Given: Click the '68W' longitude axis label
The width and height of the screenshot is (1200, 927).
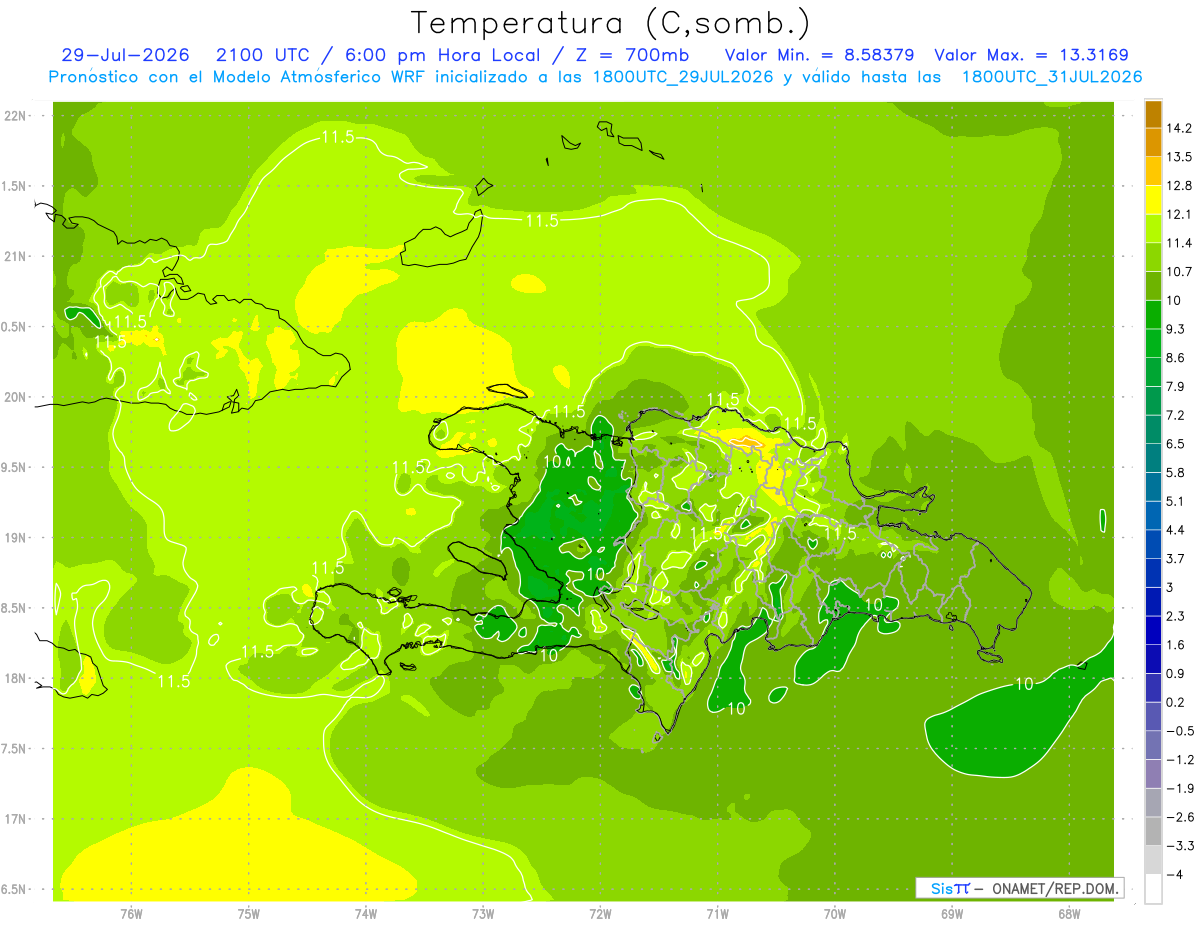Looking at the screenshot, I should tap(1069, 914).
